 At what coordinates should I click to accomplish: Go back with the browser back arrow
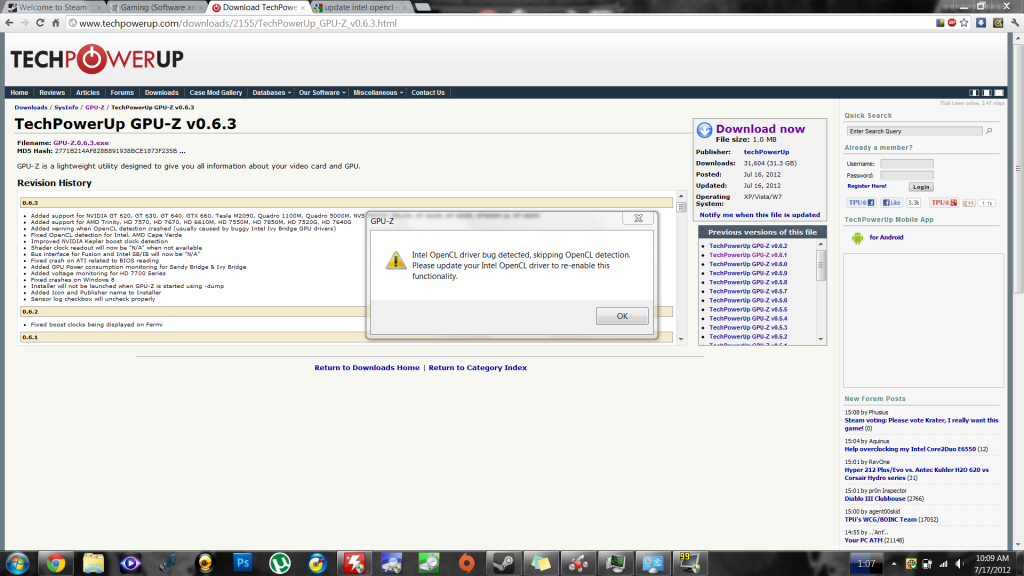[9, 23]
